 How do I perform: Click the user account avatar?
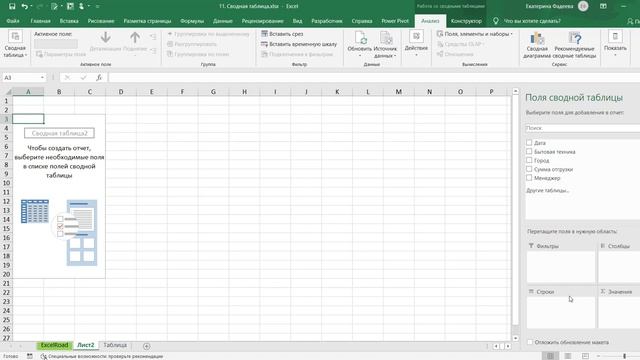pyautogui.click(x=583, y=6)
